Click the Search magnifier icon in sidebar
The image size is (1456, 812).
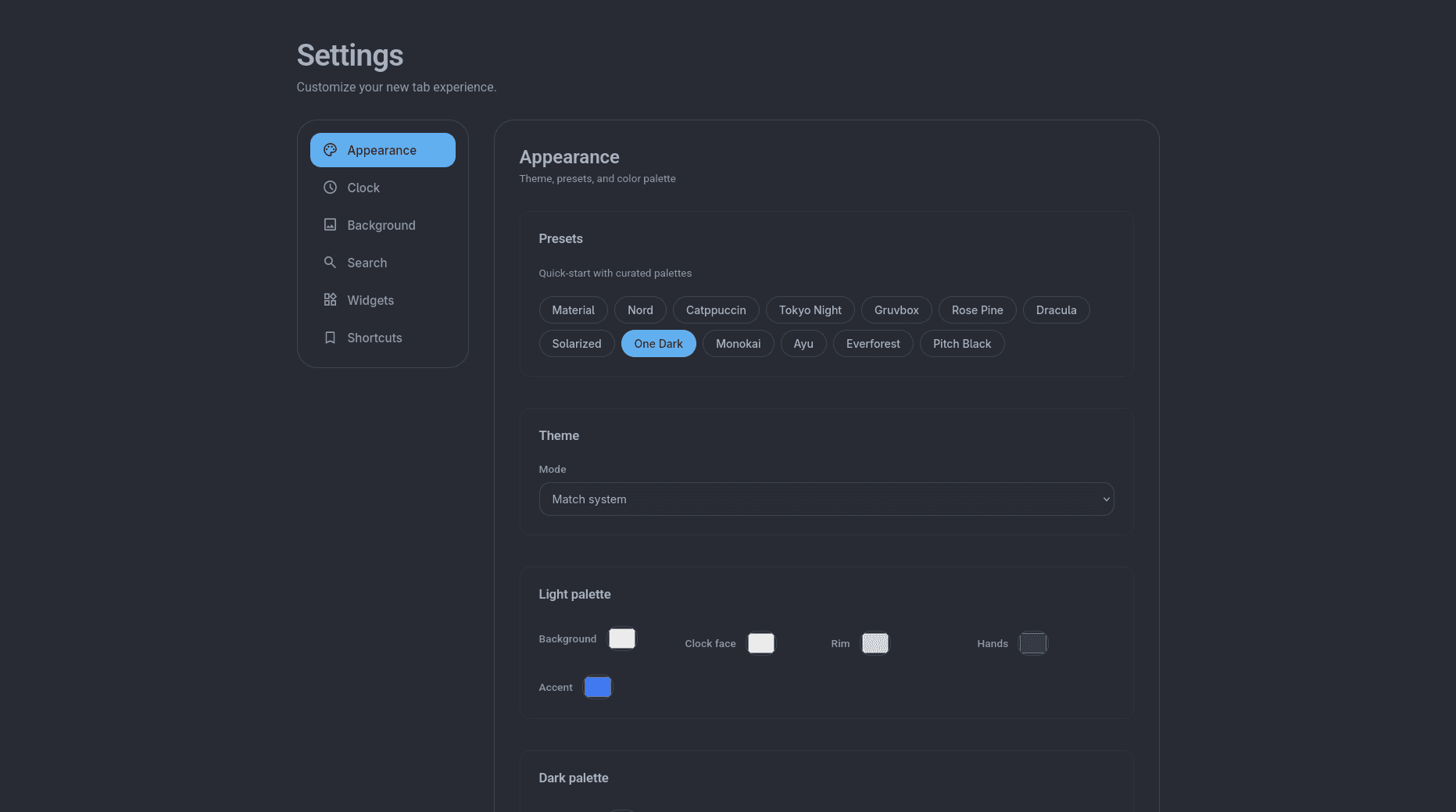click(x=330, y=263)
